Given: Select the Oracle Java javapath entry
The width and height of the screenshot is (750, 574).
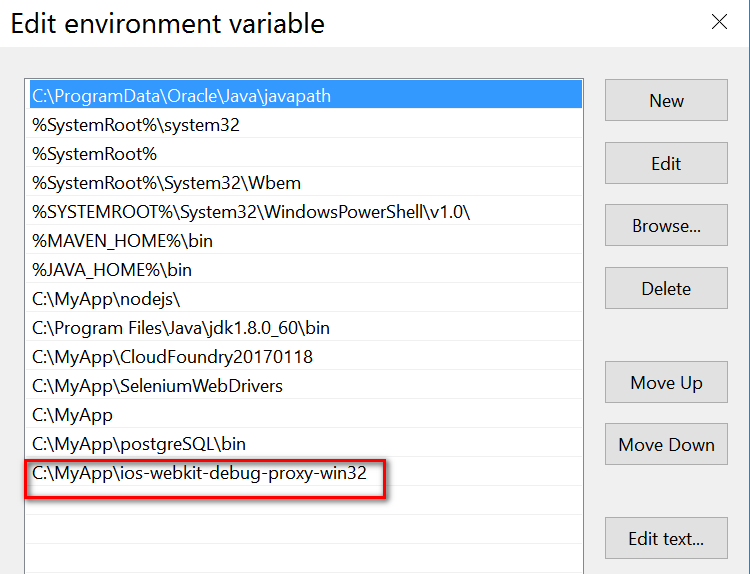Looking at the screenshot, I should pyautogui.click(x=306, y=95).
